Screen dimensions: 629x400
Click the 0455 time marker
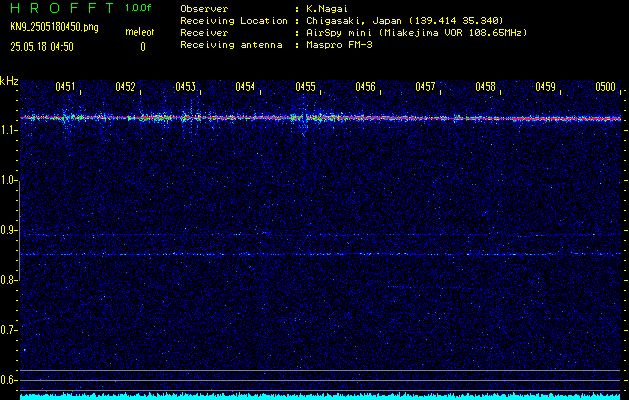click(x=305, y=86)
